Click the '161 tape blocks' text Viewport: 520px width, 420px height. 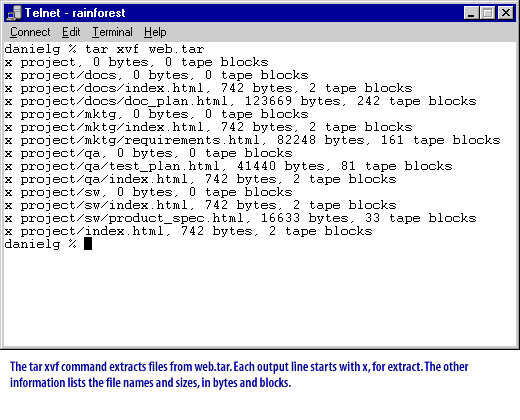pyautogui.click(x=440, y=140)
